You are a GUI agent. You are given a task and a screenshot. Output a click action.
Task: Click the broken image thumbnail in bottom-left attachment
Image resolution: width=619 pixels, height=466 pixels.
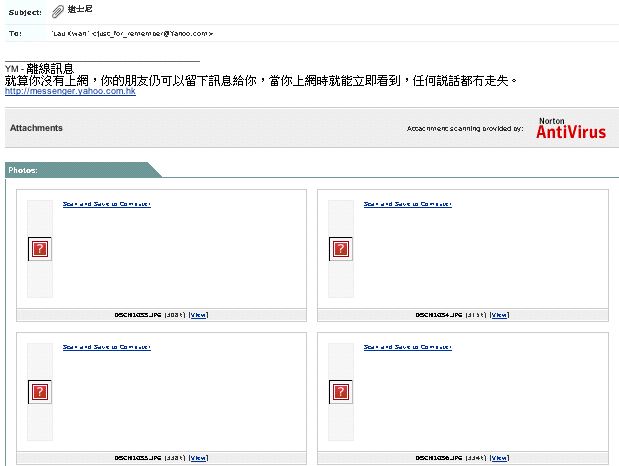pos(40,392)
